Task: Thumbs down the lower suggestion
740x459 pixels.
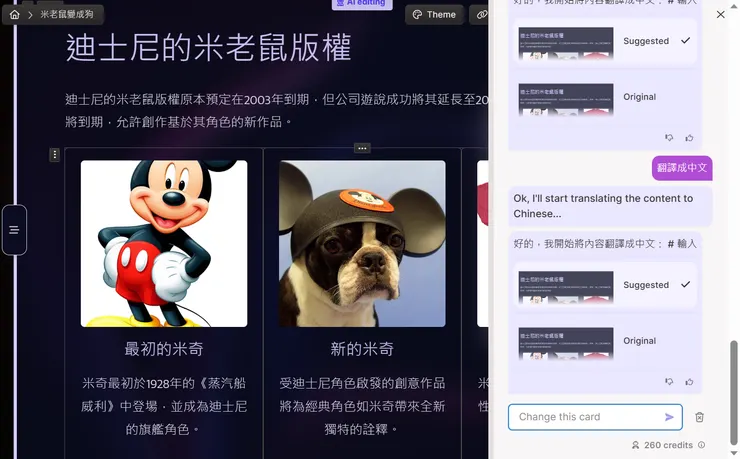Action: coord(669,382)
